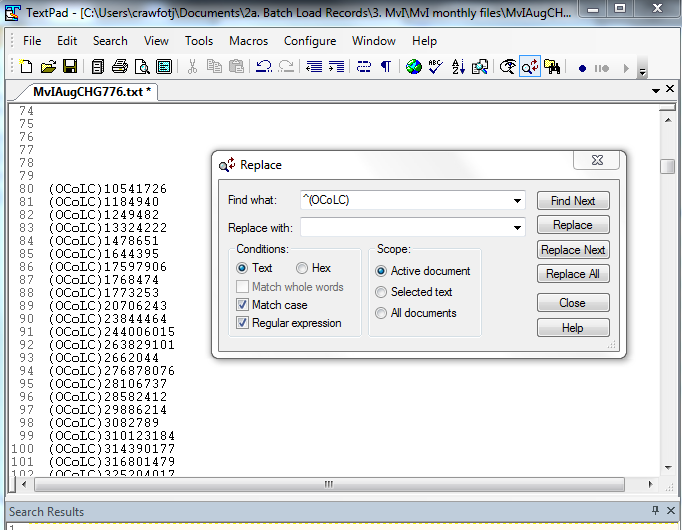Click the Open file folder icon
Screen dimensions: 682x530
(48, 67)
